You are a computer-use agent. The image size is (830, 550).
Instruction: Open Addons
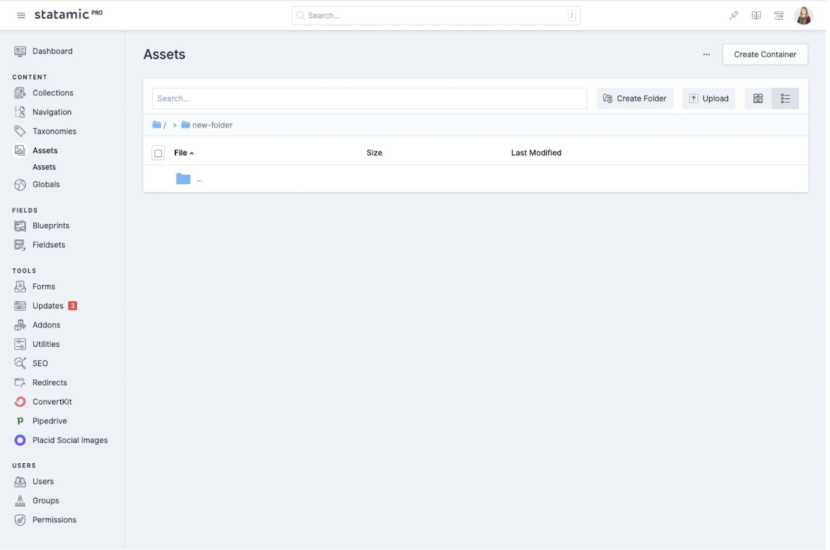pyautogui.click(x=46, y=324)
